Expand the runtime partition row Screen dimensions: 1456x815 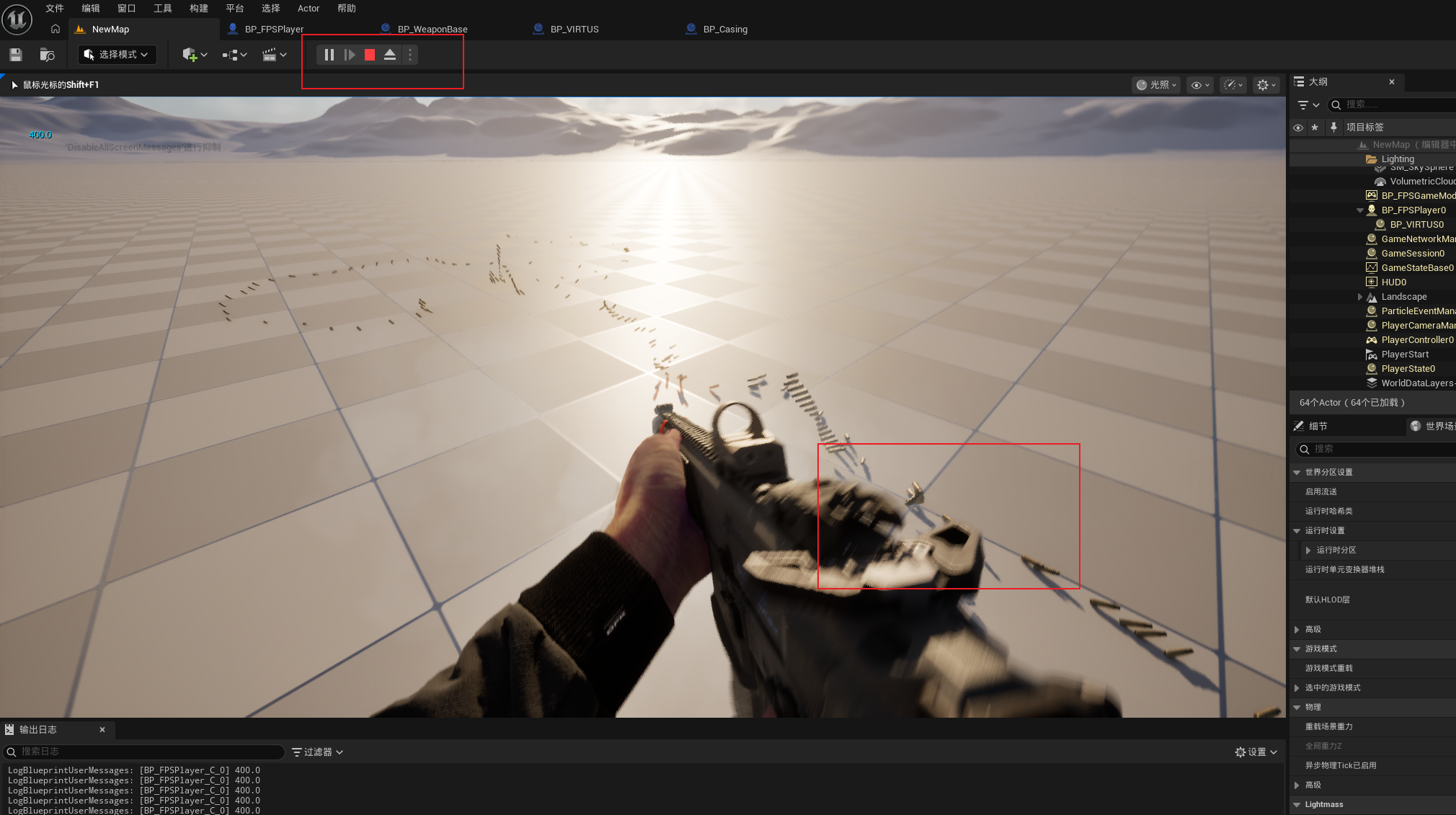[x=1308, y=551]
